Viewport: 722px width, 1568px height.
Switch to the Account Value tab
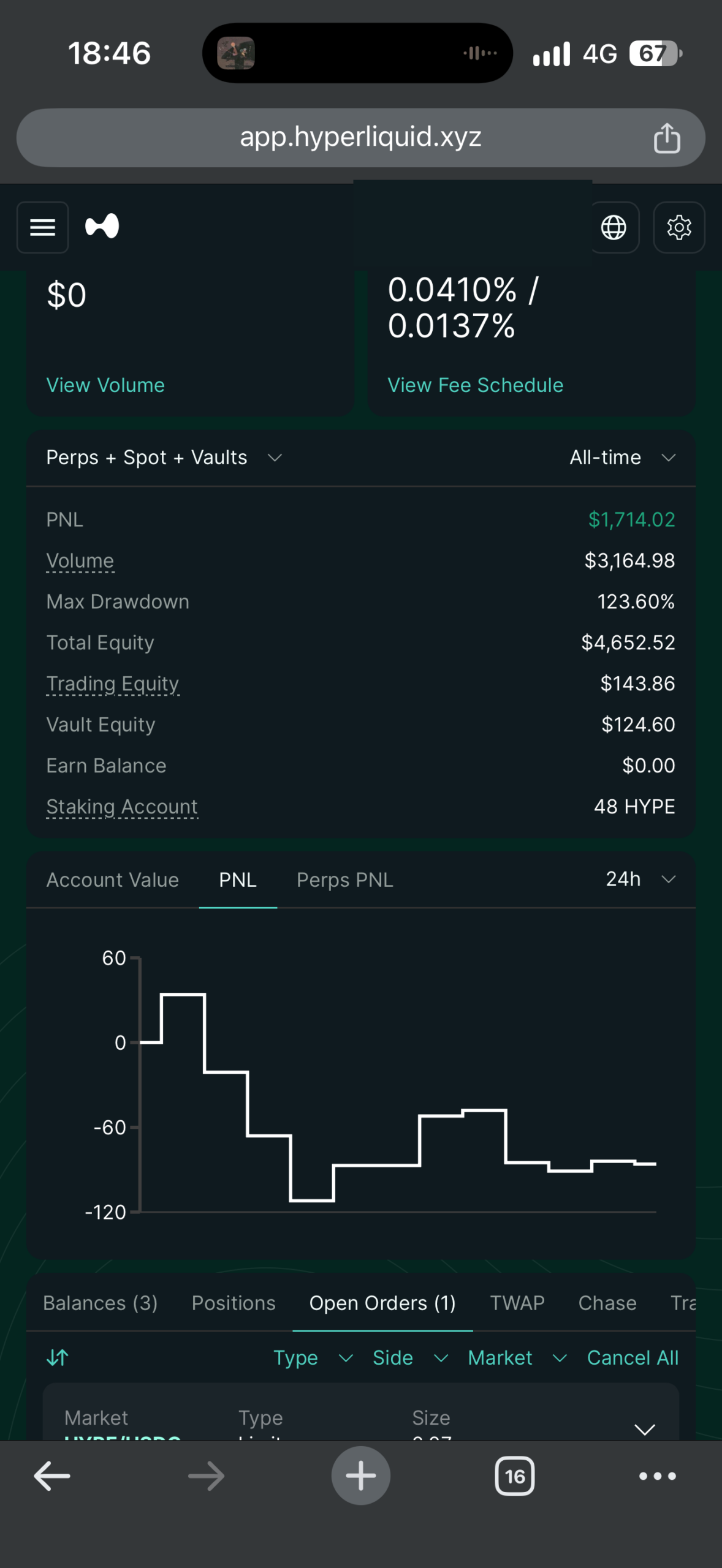pos(113,880)
